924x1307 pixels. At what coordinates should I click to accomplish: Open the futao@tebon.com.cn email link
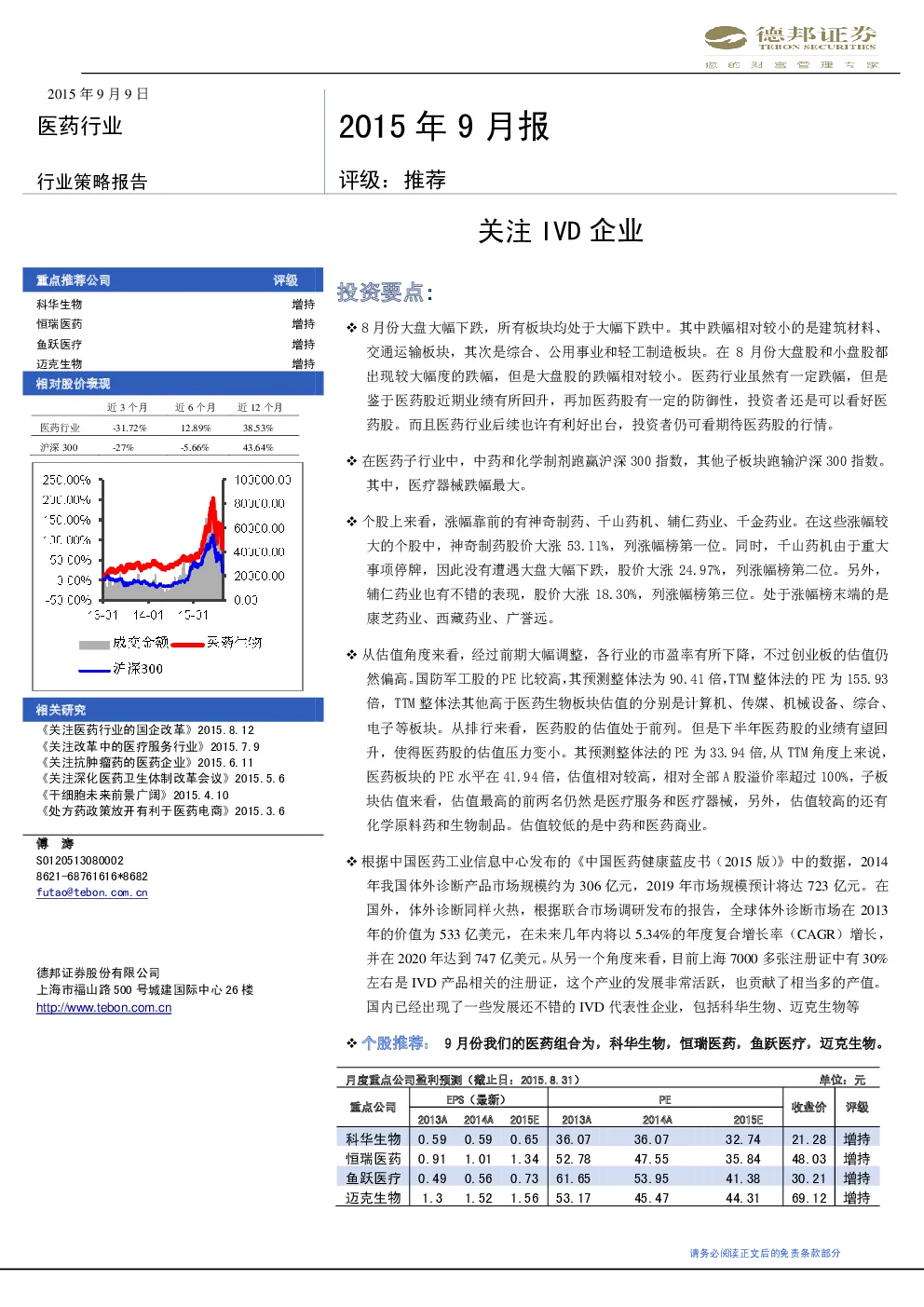[x=92, y=892]
